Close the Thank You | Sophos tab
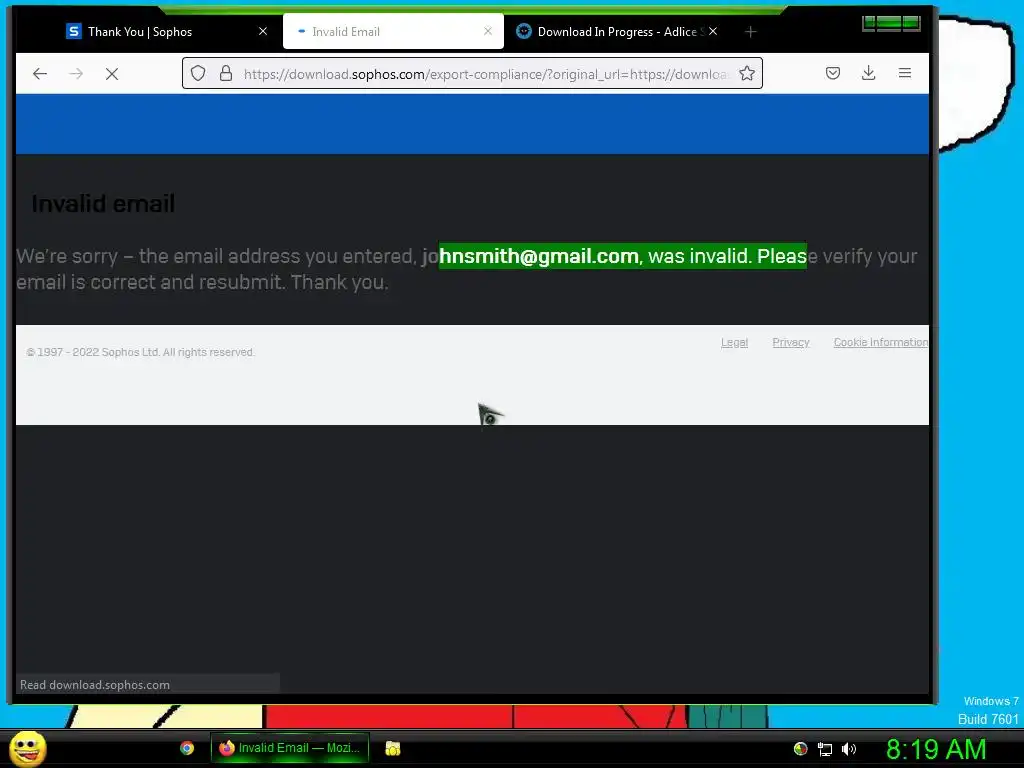Viewport: 1024px width, 768px height. click(263, 31)
